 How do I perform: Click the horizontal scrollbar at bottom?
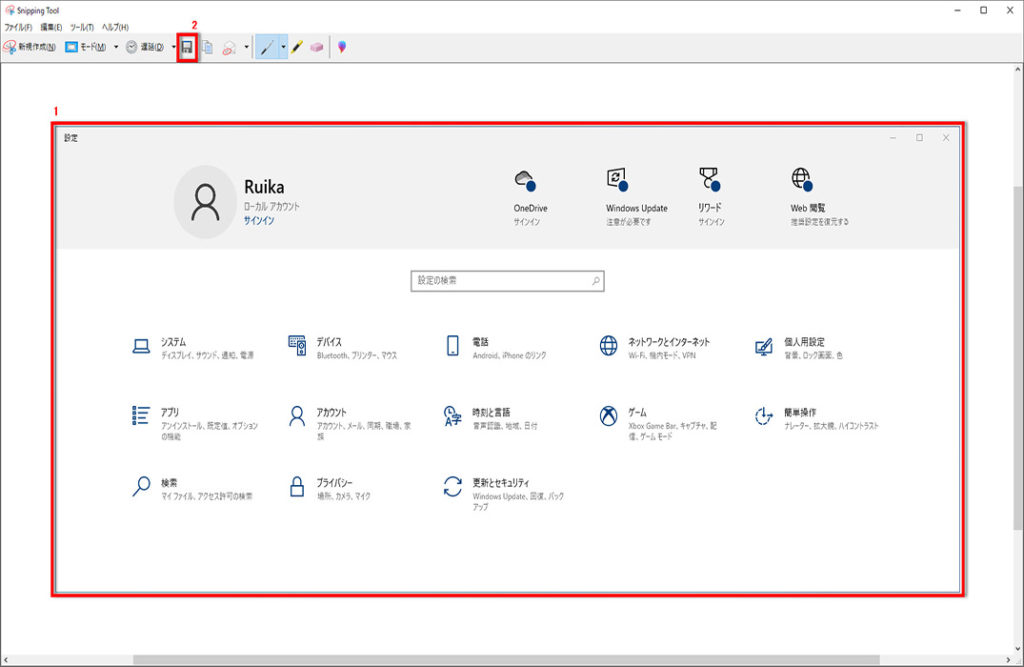click(x=500, y=660)
